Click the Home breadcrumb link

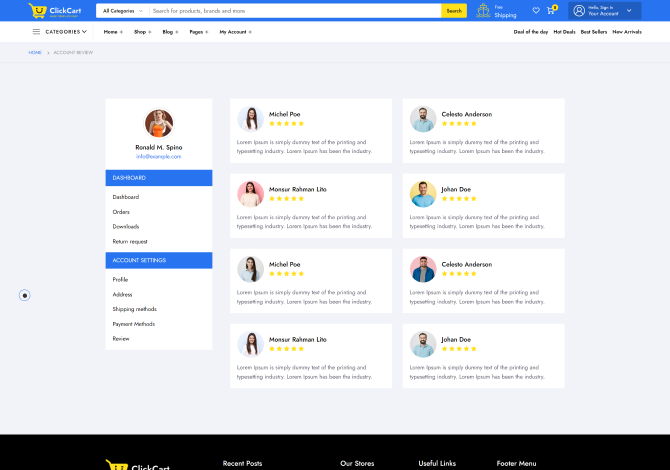tap(35, 52)
